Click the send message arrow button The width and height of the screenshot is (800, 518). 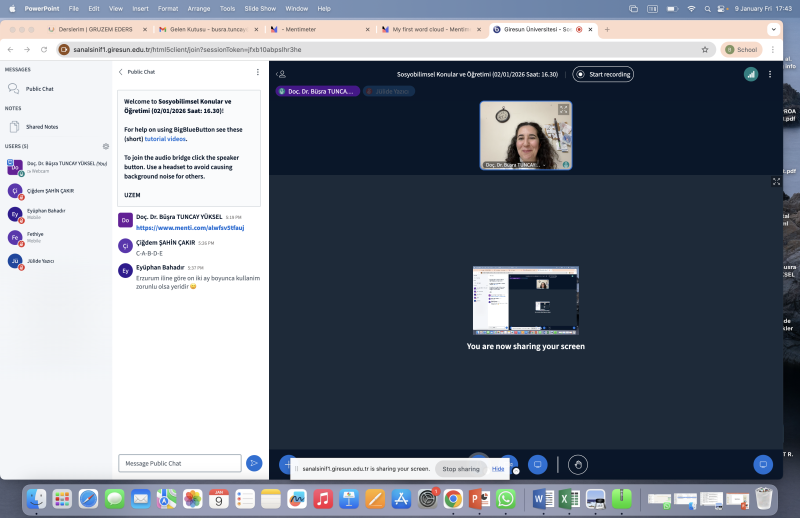point(254,463)
